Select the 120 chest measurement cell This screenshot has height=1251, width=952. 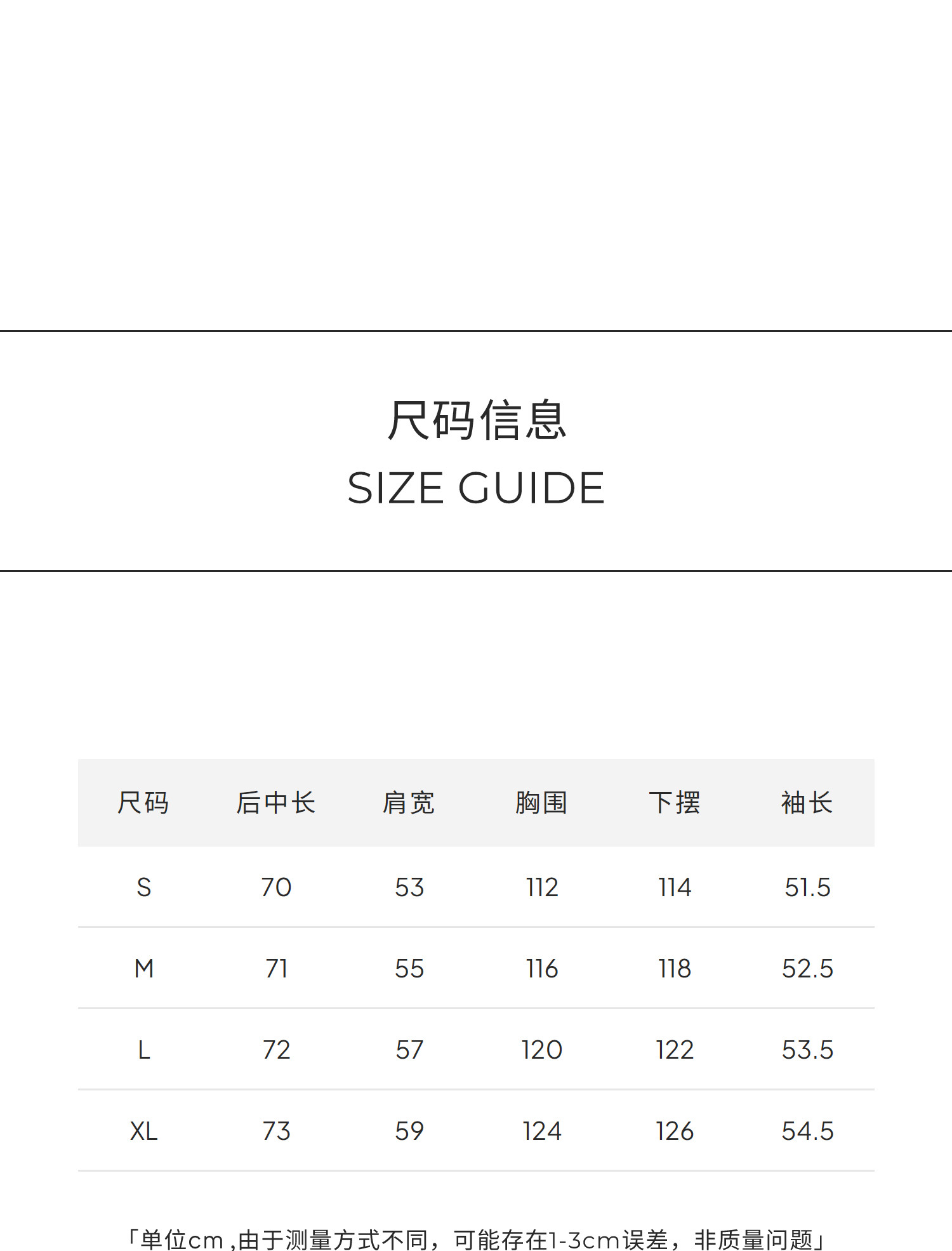click(541, 1050)
